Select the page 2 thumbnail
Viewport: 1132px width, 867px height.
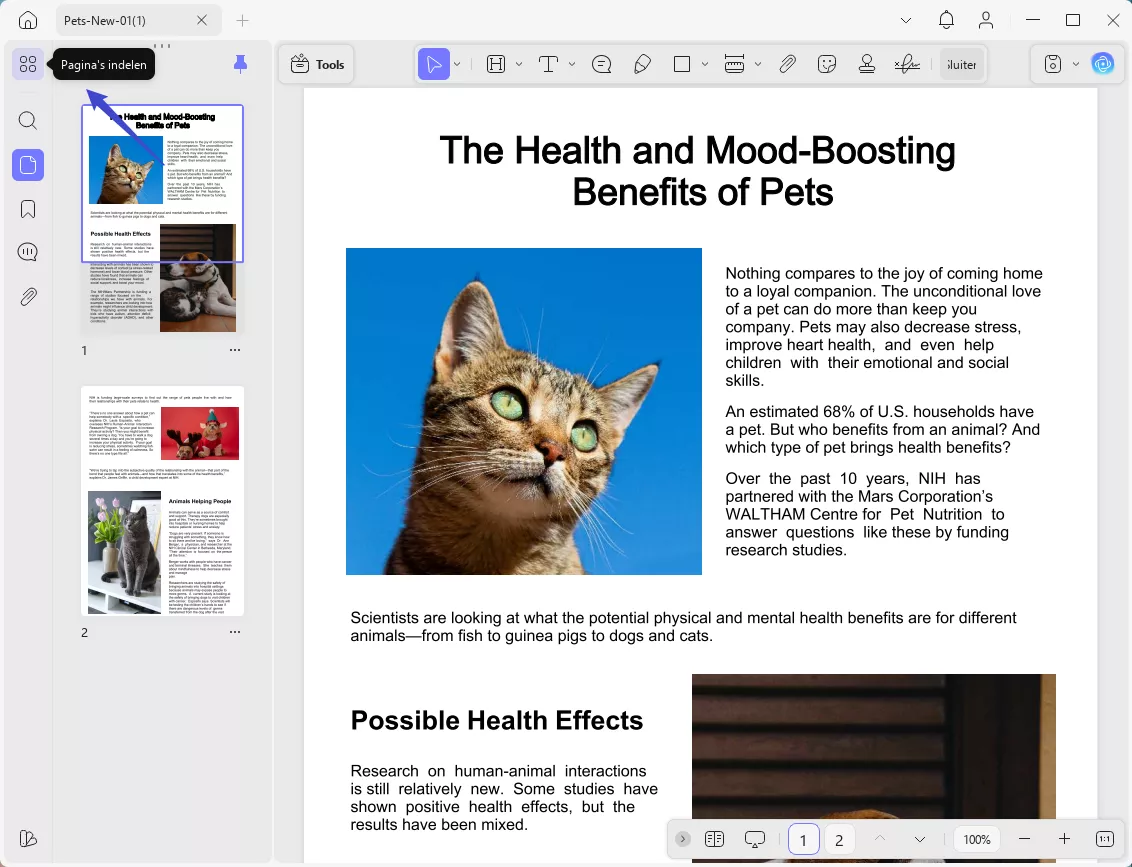pyautogui.click(x=162, y=500)
